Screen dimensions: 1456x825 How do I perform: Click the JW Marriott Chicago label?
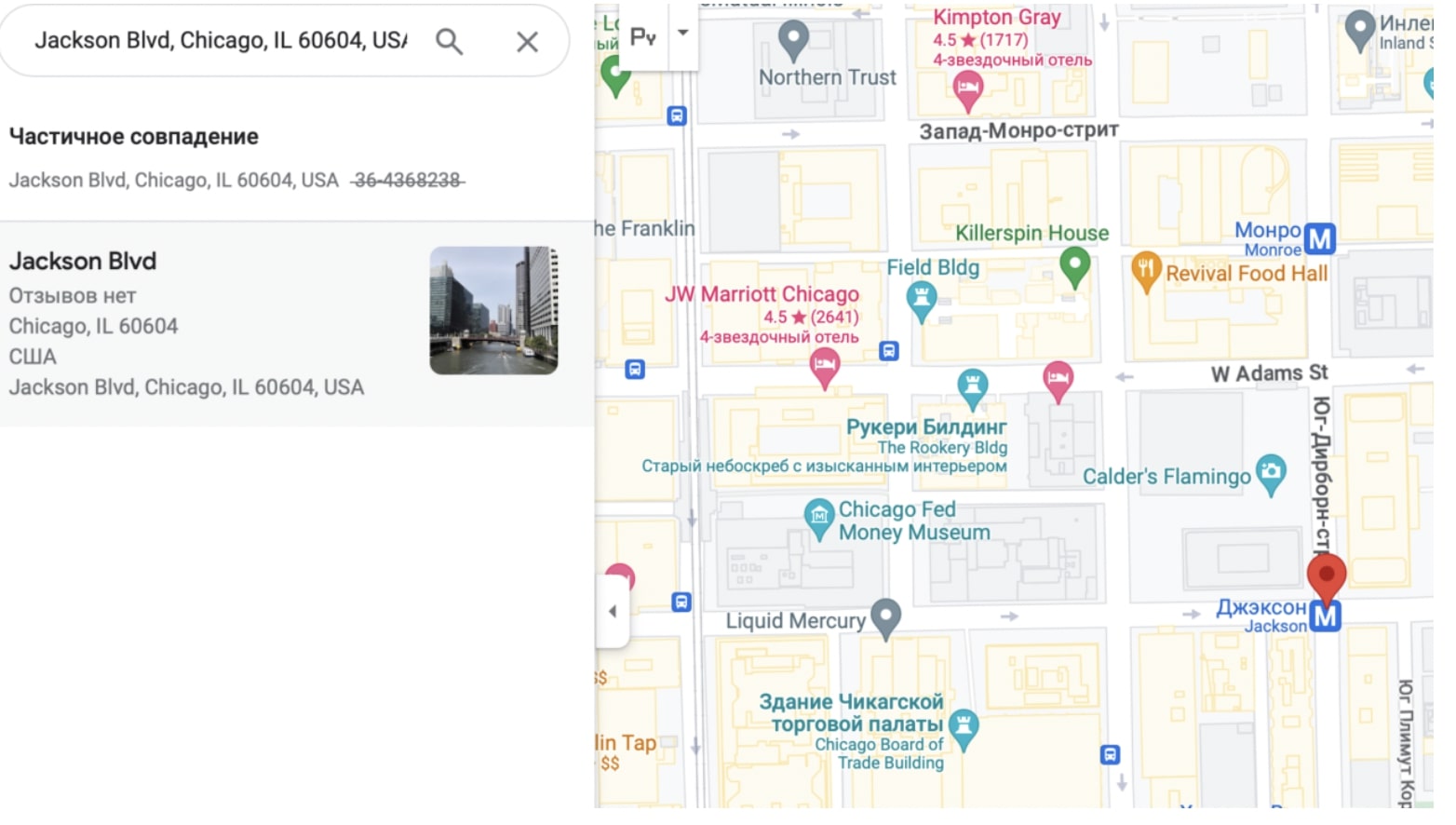click(x=762, y=294)
